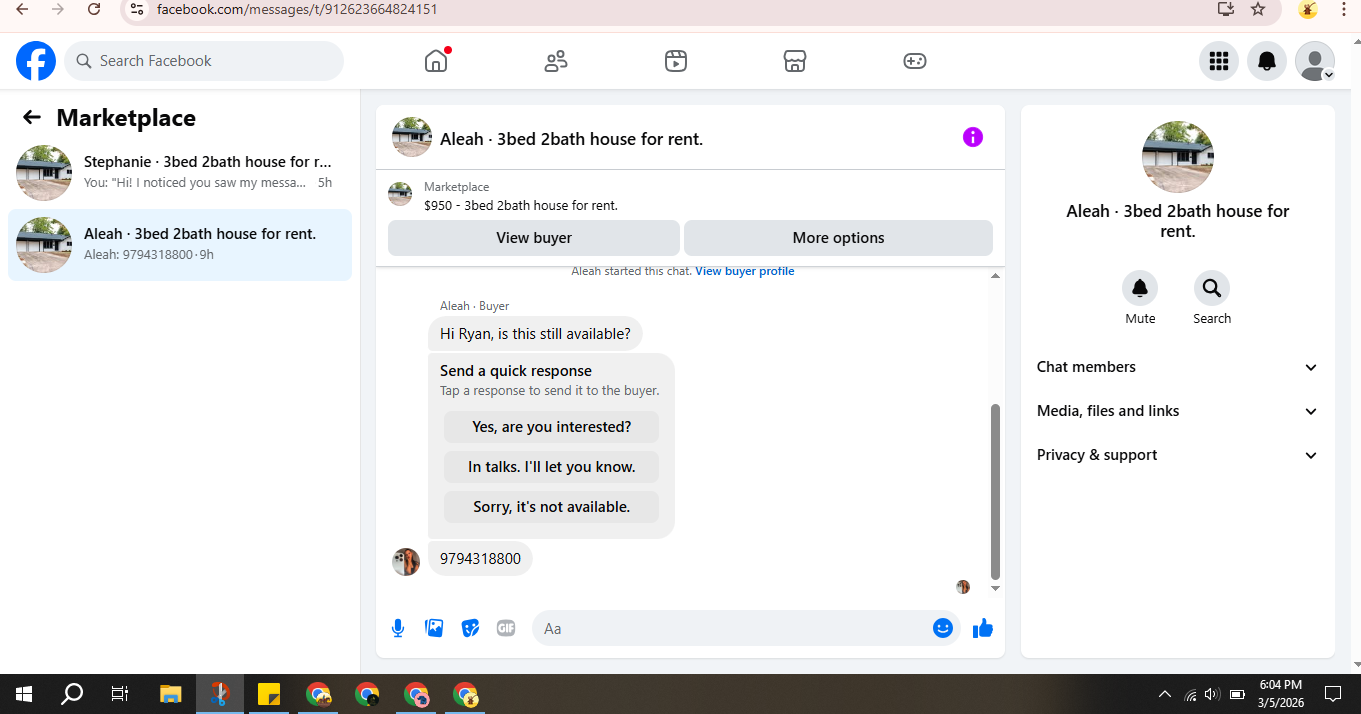Open the Friends icon in top navigation
This screenshot has width=1361, height=714.
pyautogui.click(x=556, y=61)
